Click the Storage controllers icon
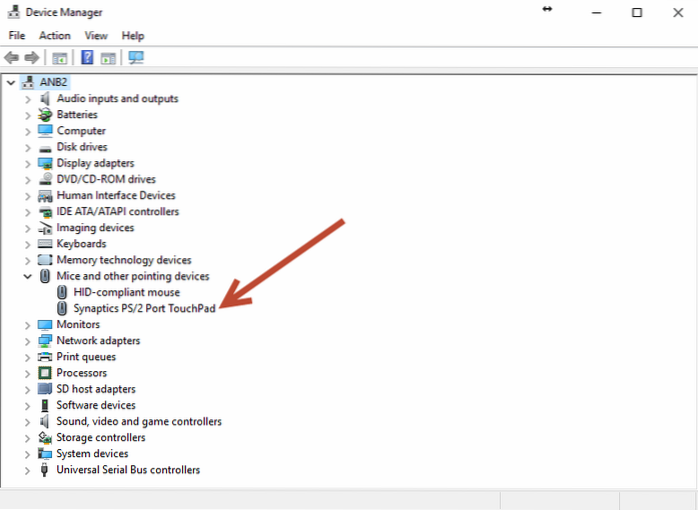Image resolution: width=698 pixels, height=510 pixels. click(45, 437)
